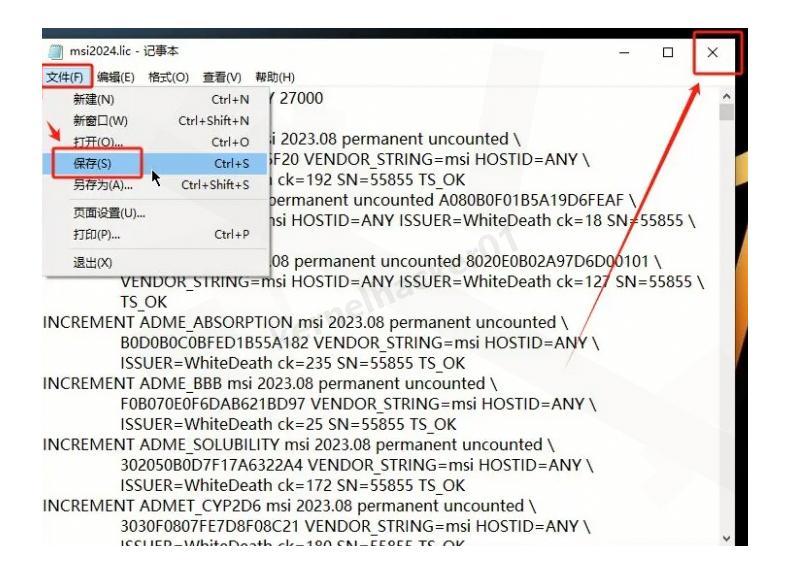Open the 帮助(H) Help menu
Screen dimensions: 791x575
click(275, 77)
